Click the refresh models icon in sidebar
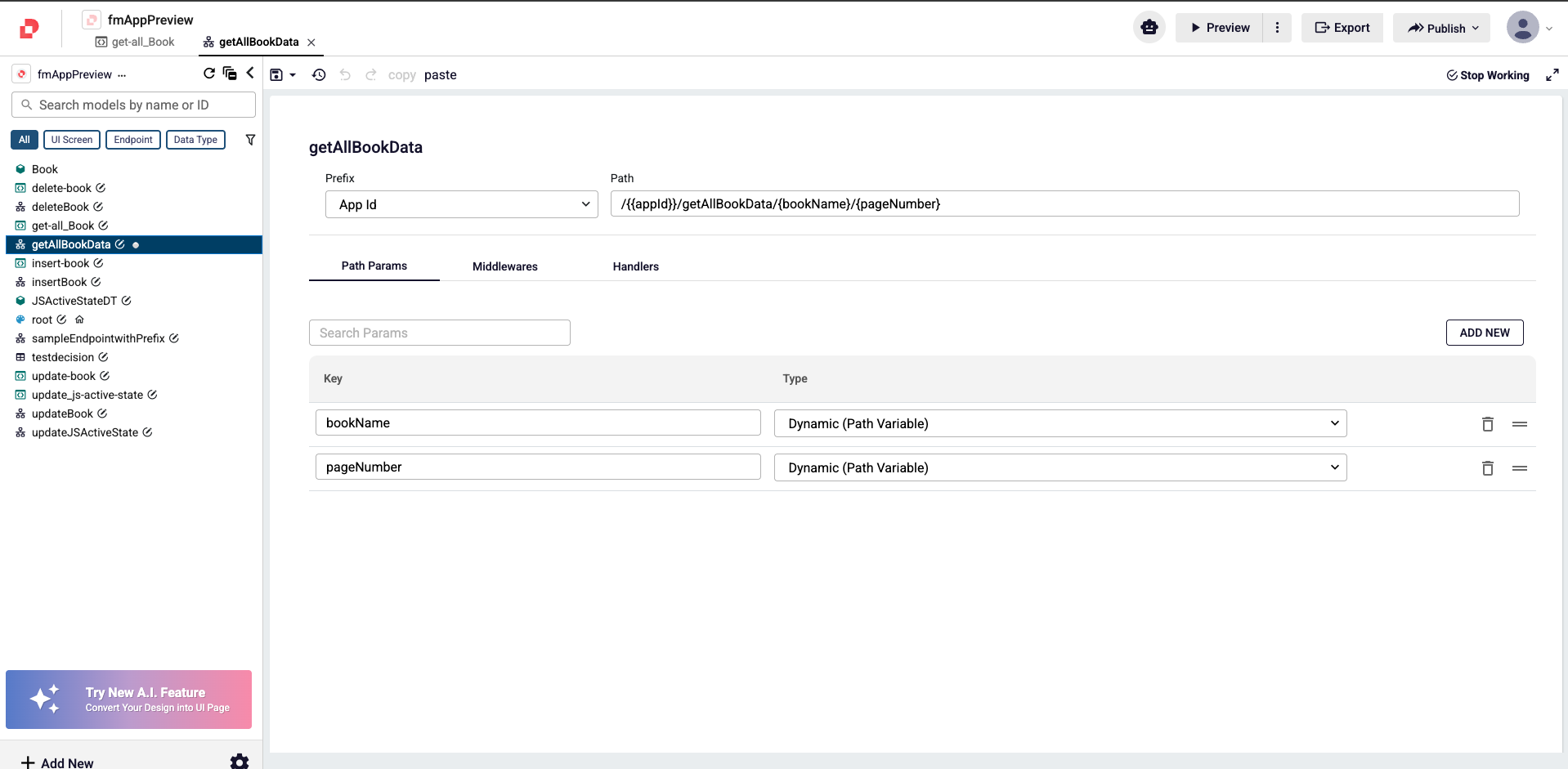Image resolution: width=1568 pixels, height=769 pixels. pyautogui.click(x=209, y=74)
